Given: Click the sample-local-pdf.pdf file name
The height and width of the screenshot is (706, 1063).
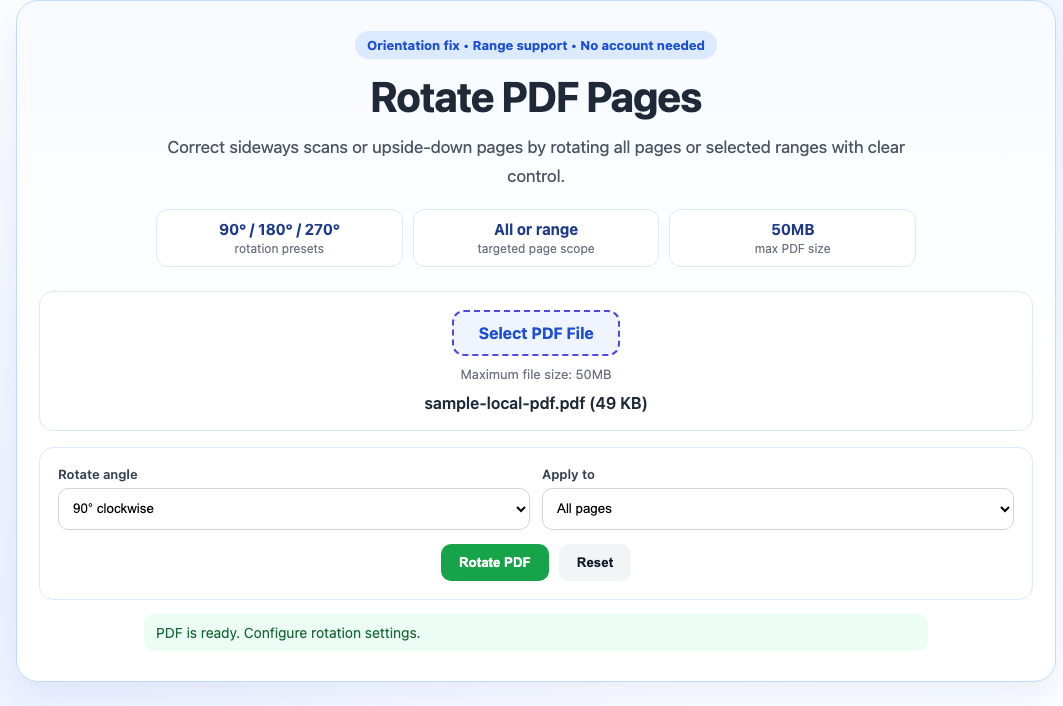Looking at the screenshot, I should click(535, 404).
